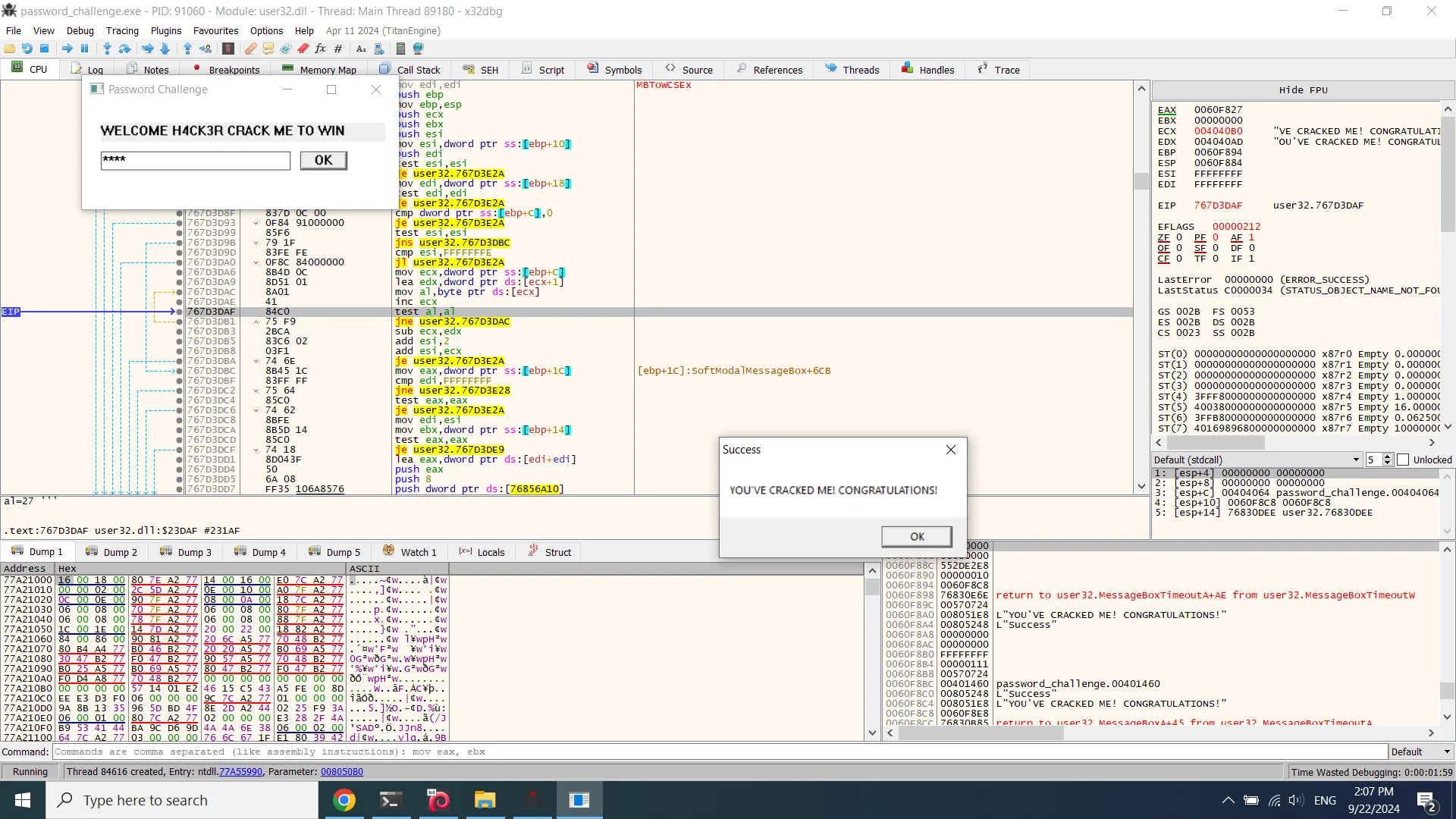This screenshot has height=819, width=1456.
Task: Click the registers panel horizontal scrollbar
Action: (x=1295, y=442)
